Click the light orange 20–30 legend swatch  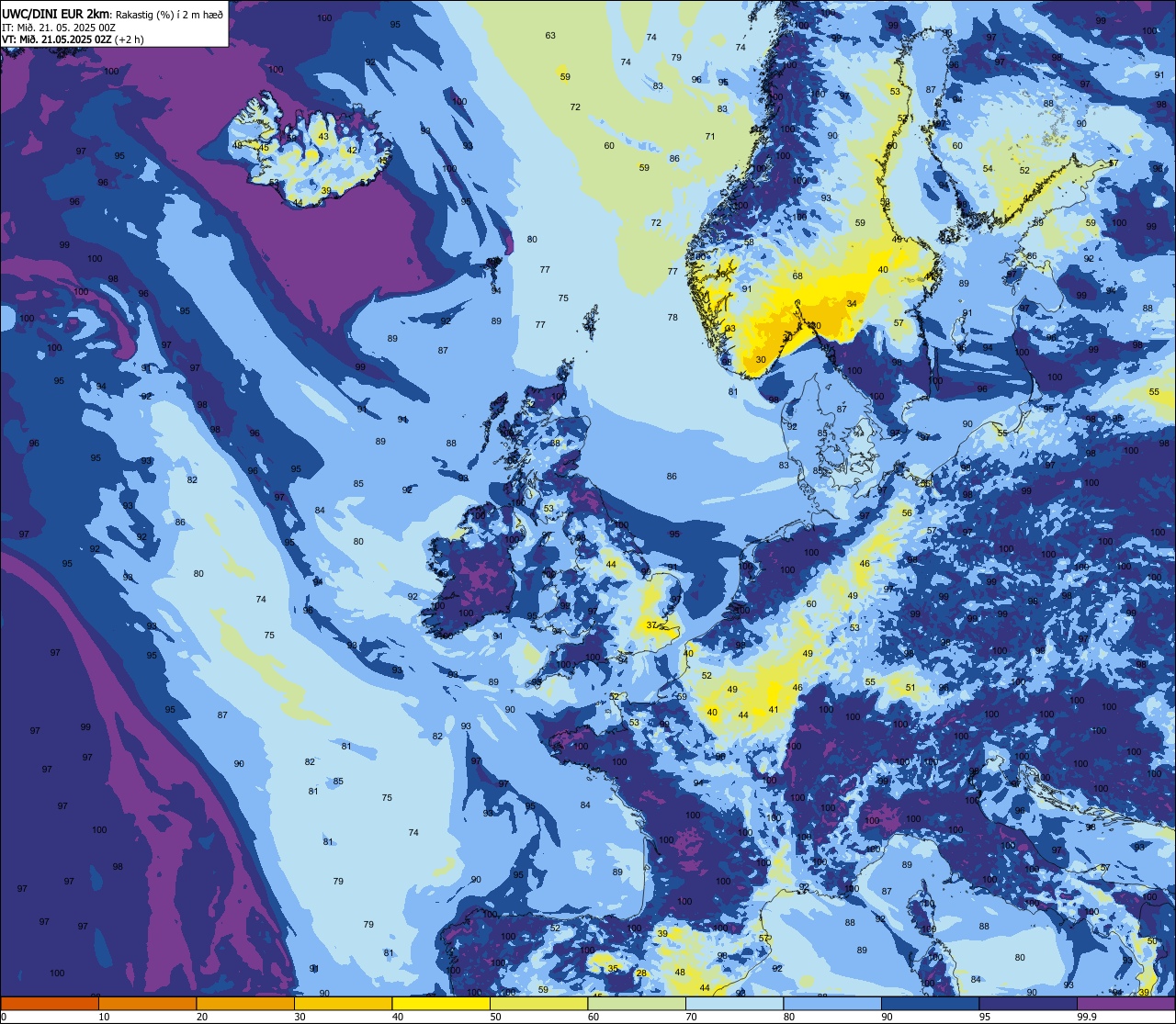[x=245, y=1003]
